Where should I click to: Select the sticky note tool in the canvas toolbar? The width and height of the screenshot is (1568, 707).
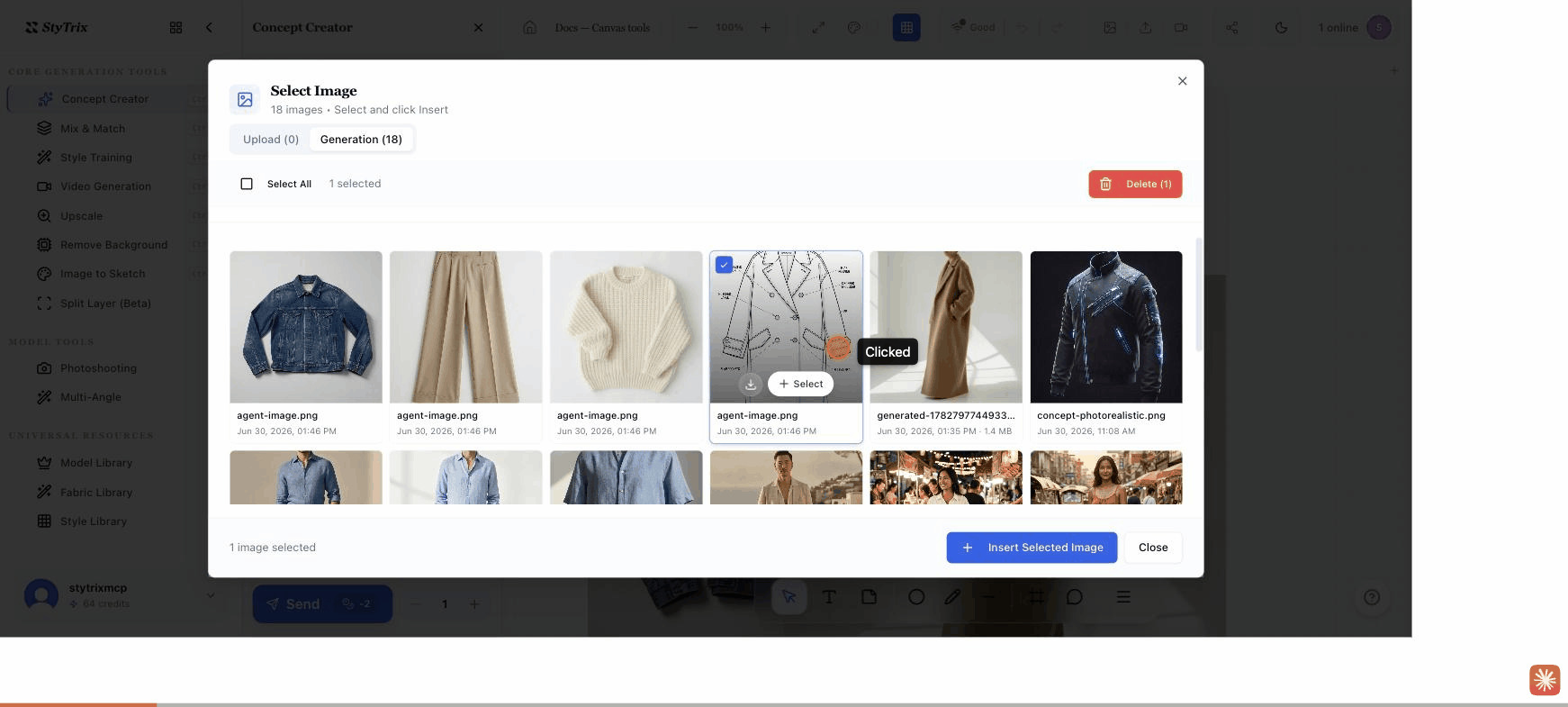tap(869, 597)
